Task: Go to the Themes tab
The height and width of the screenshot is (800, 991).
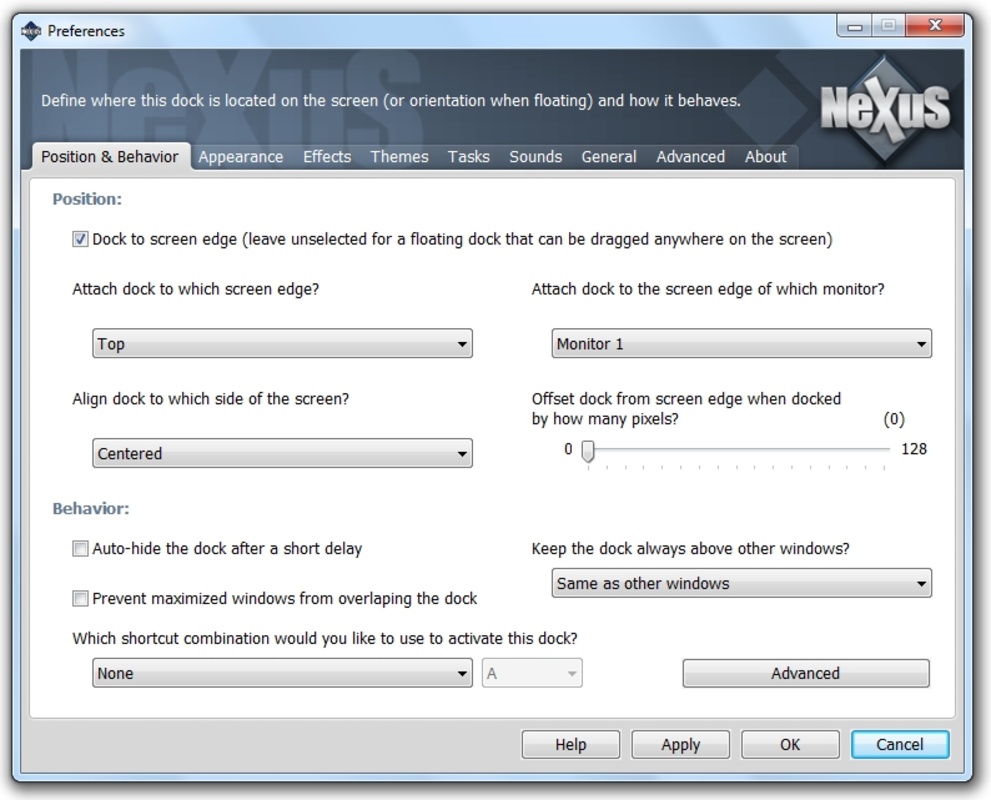Action: (399, 157)
